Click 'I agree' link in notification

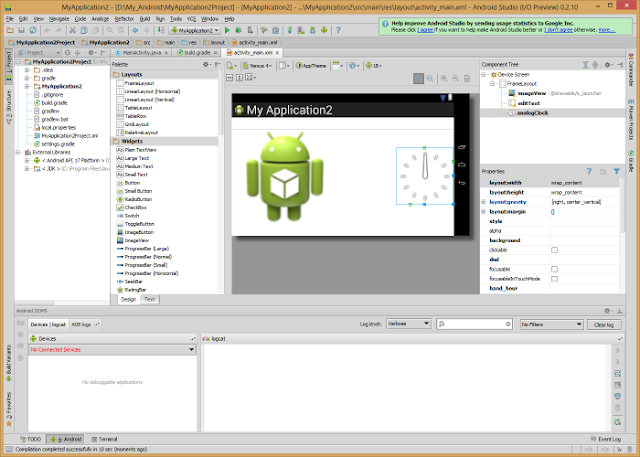click(425, 30)
